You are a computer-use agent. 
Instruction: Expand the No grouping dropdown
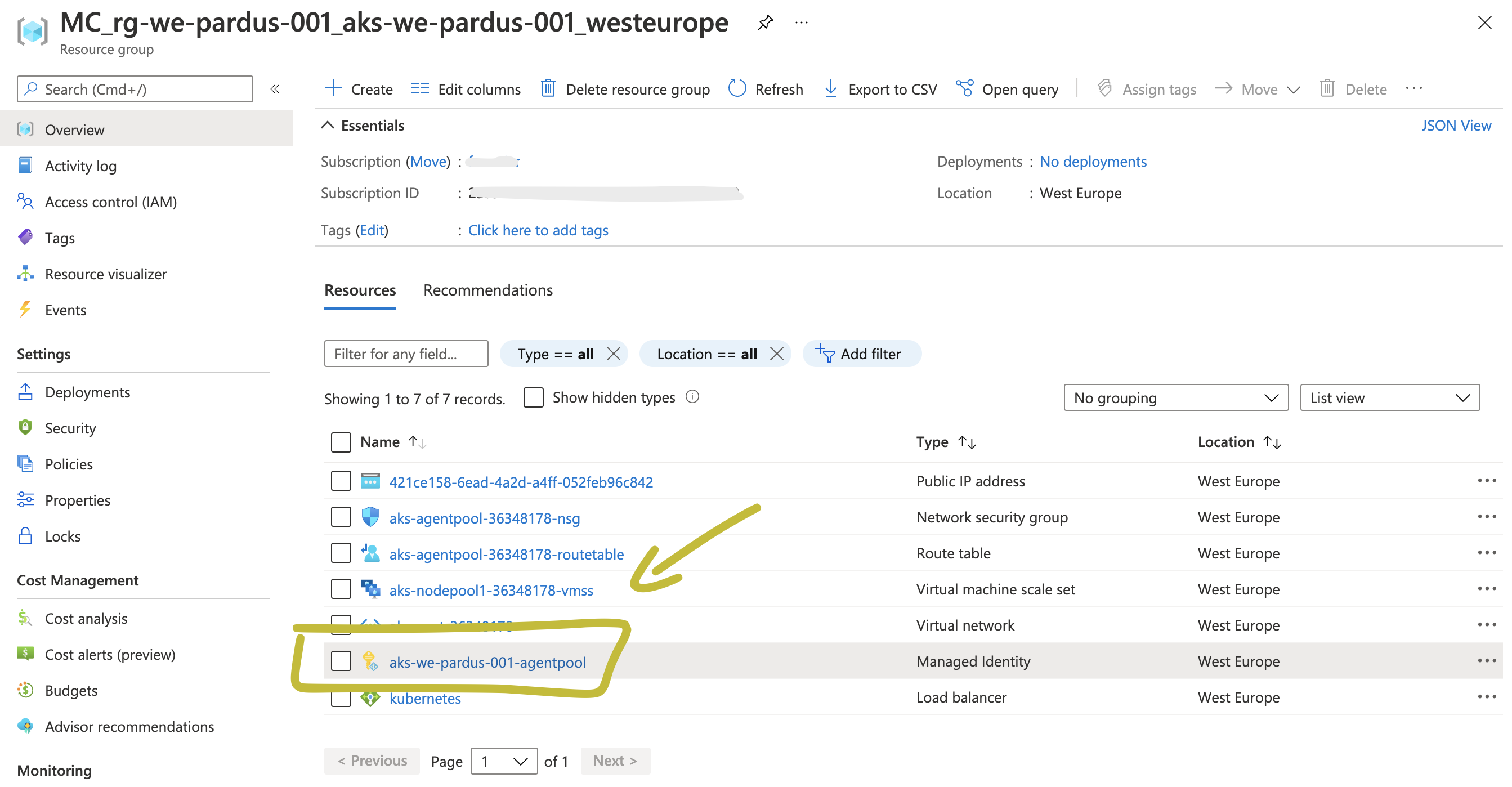1175,397
